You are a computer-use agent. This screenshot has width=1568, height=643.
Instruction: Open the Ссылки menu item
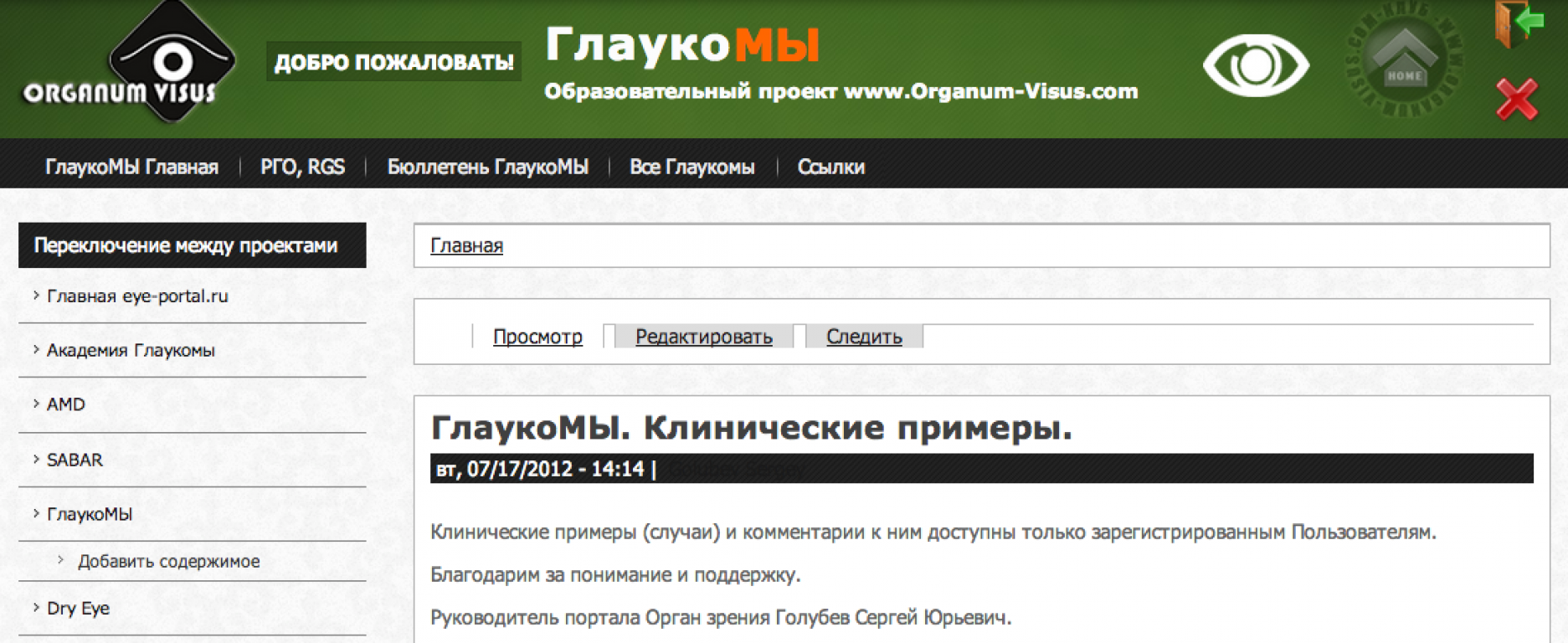point(830,167)
